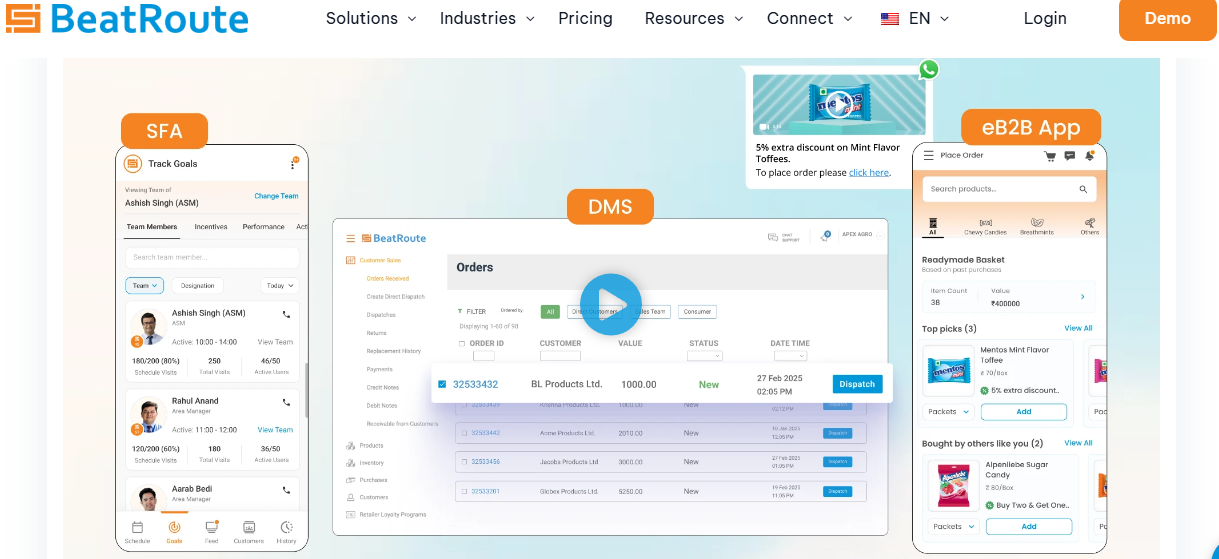This screenshot has width=1219, height=559.
Task: Click the orange Demo button
Action: (1167, 18)
